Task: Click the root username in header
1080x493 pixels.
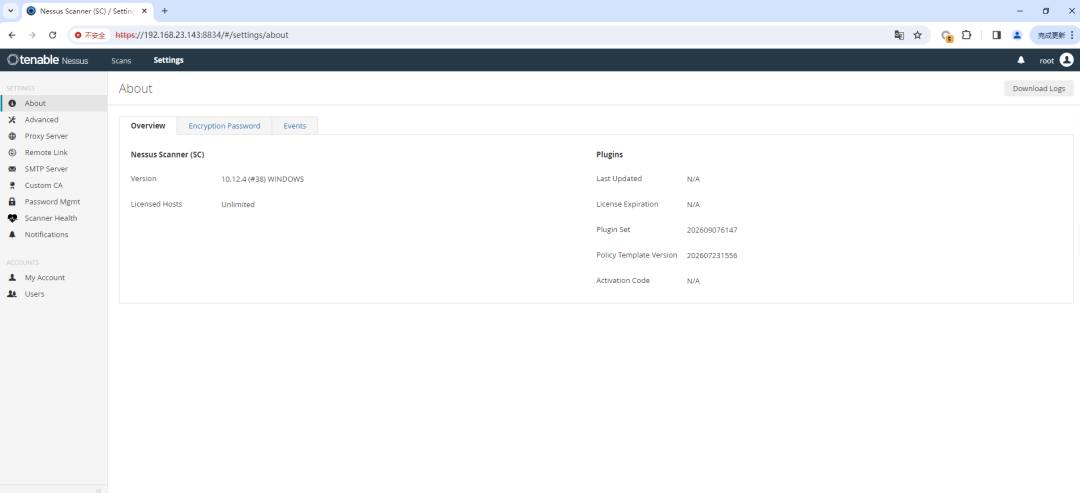Action: point(1047,61)
